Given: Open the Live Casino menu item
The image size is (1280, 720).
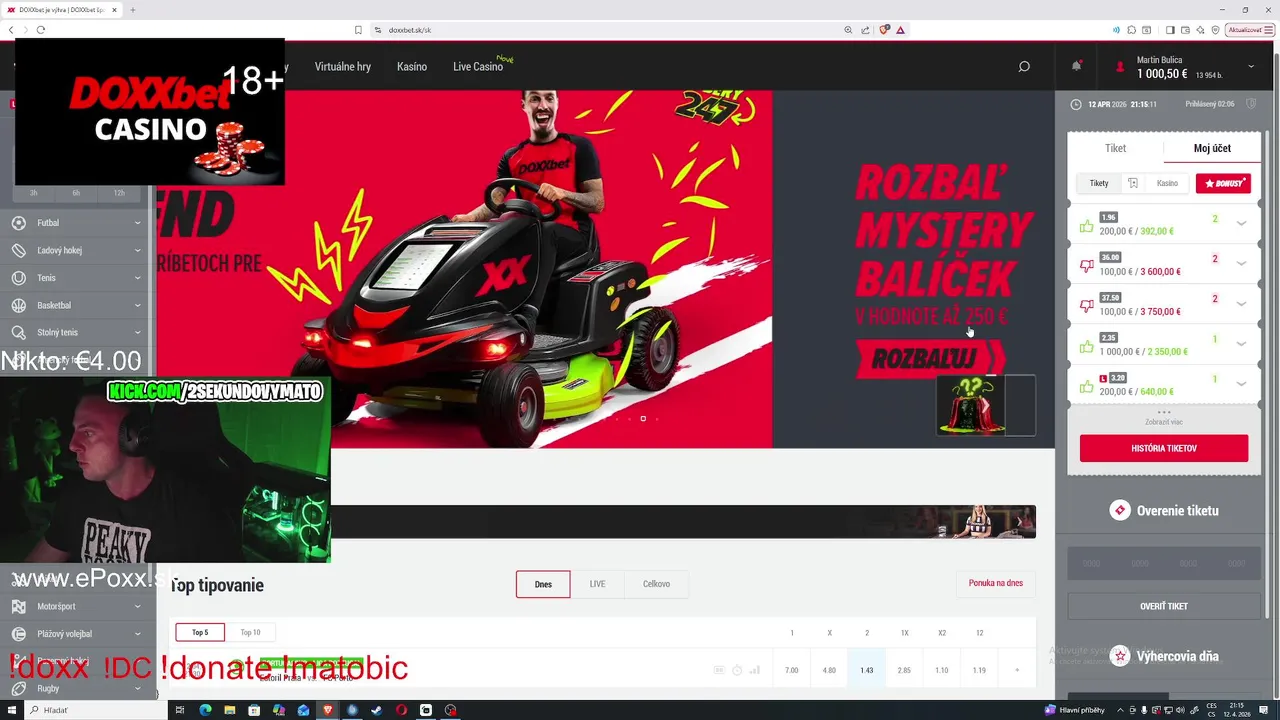Looking at the screenshot, I should 478,67.
